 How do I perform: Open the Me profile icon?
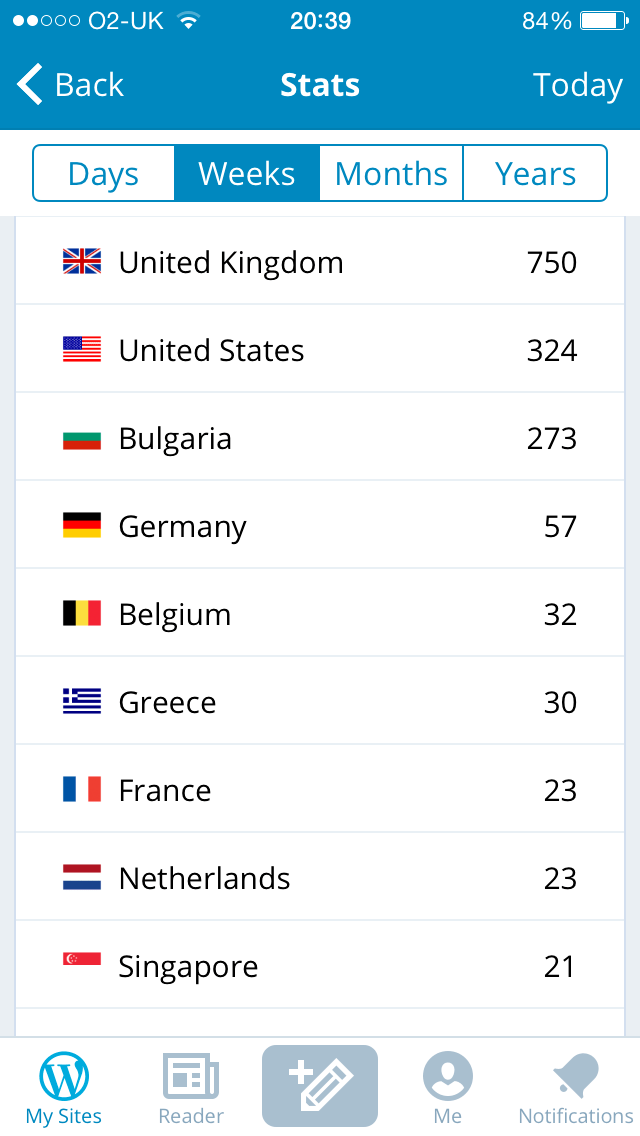(448, 1077)
